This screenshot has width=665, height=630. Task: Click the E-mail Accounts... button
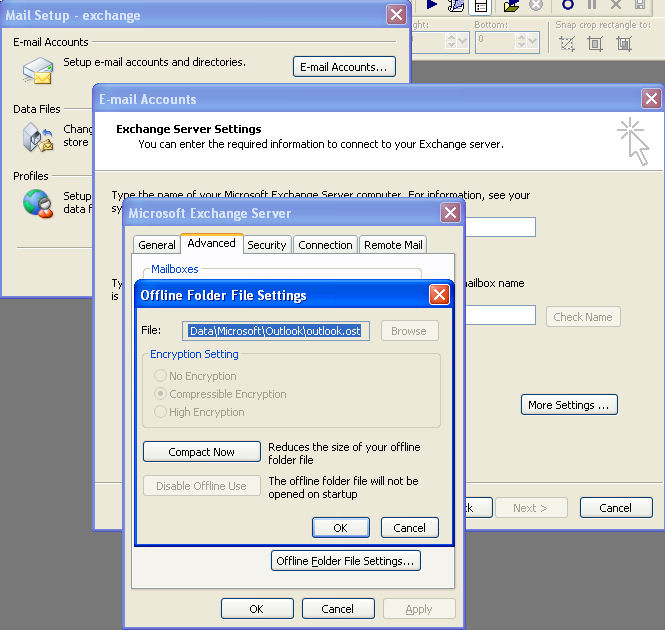(x=344, y=67)
